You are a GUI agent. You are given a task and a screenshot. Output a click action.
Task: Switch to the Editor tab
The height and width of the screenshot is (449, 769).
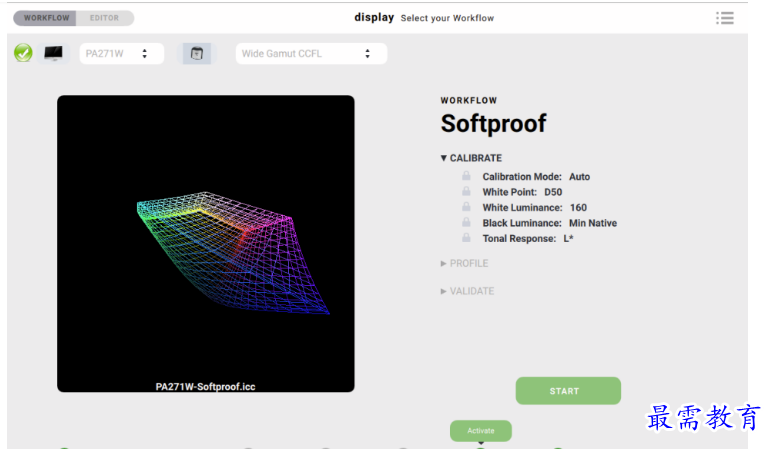click(x=104, y=18)
